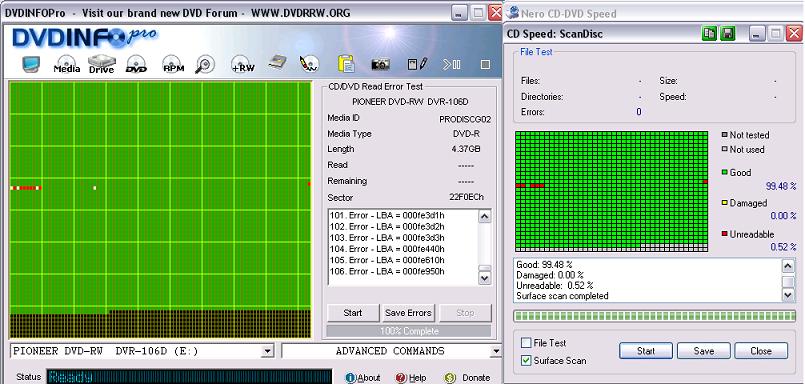Open the ADVANCED COMMANDS dropdown
The image size is (805, 384).
(x=495, y=352)
